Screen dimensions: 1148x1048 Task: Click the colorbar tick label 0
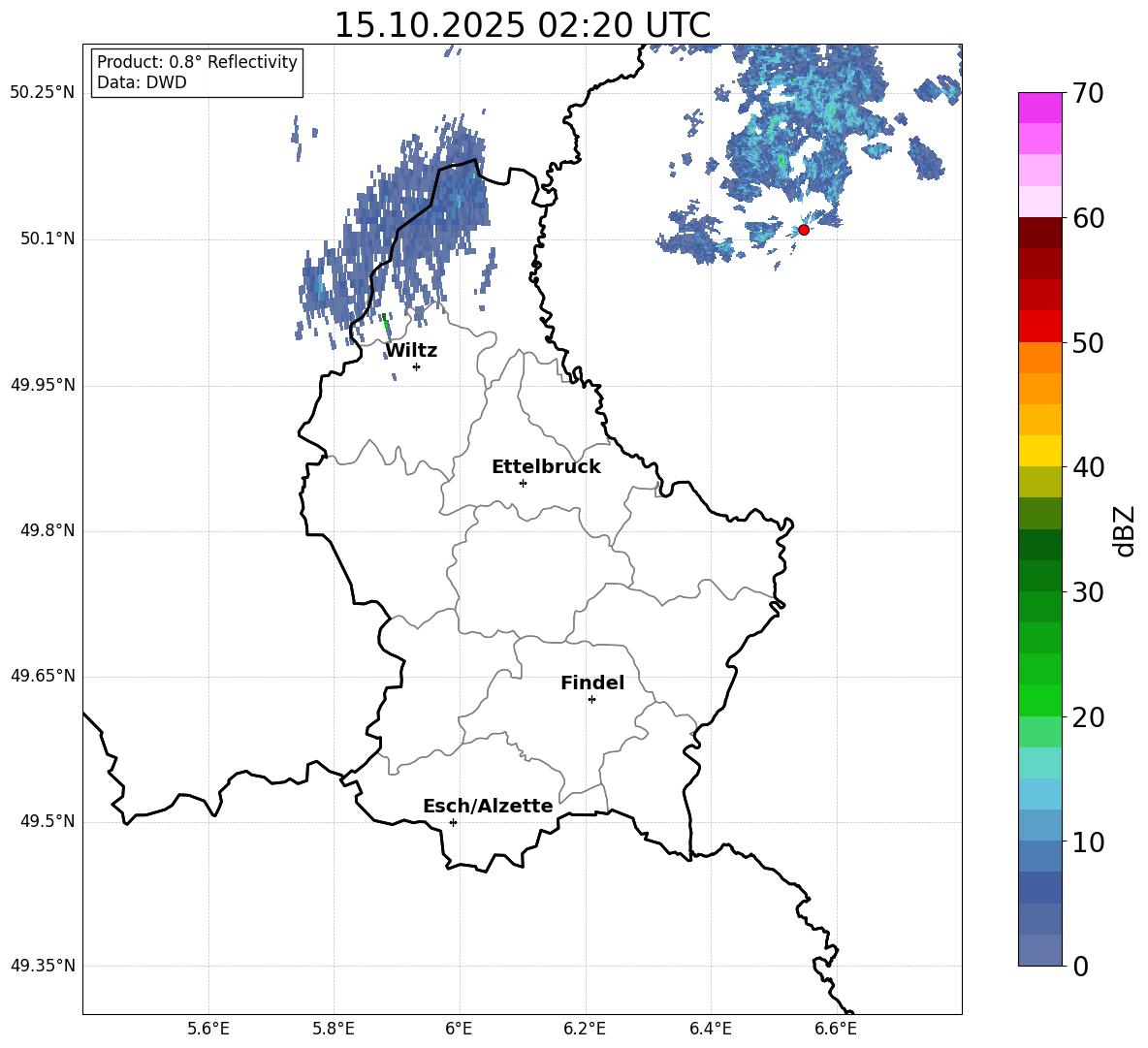tap(1081, 966)
